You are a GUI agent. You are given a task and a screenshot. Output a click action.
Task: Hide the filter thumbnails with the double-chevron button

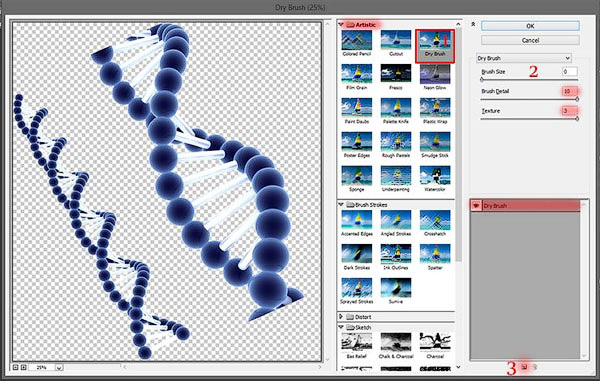[473, 25]
